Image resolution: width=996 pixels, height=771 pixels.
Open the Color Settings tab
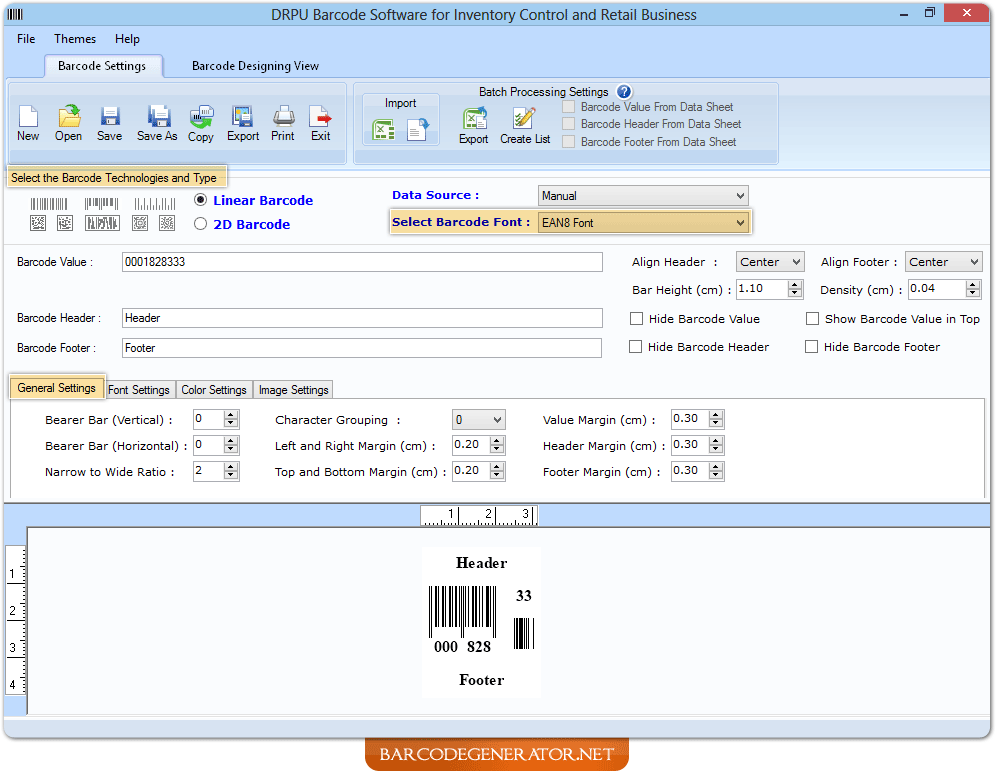(214, 390)
